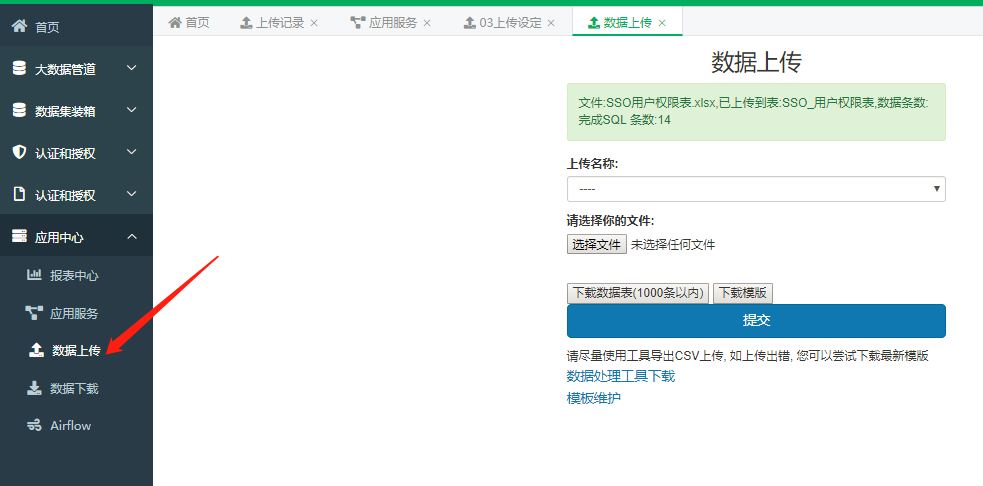Expand the shield 认证和授权 menu chevron
This screenshot has height=486, width=983.
pos(132,152)
